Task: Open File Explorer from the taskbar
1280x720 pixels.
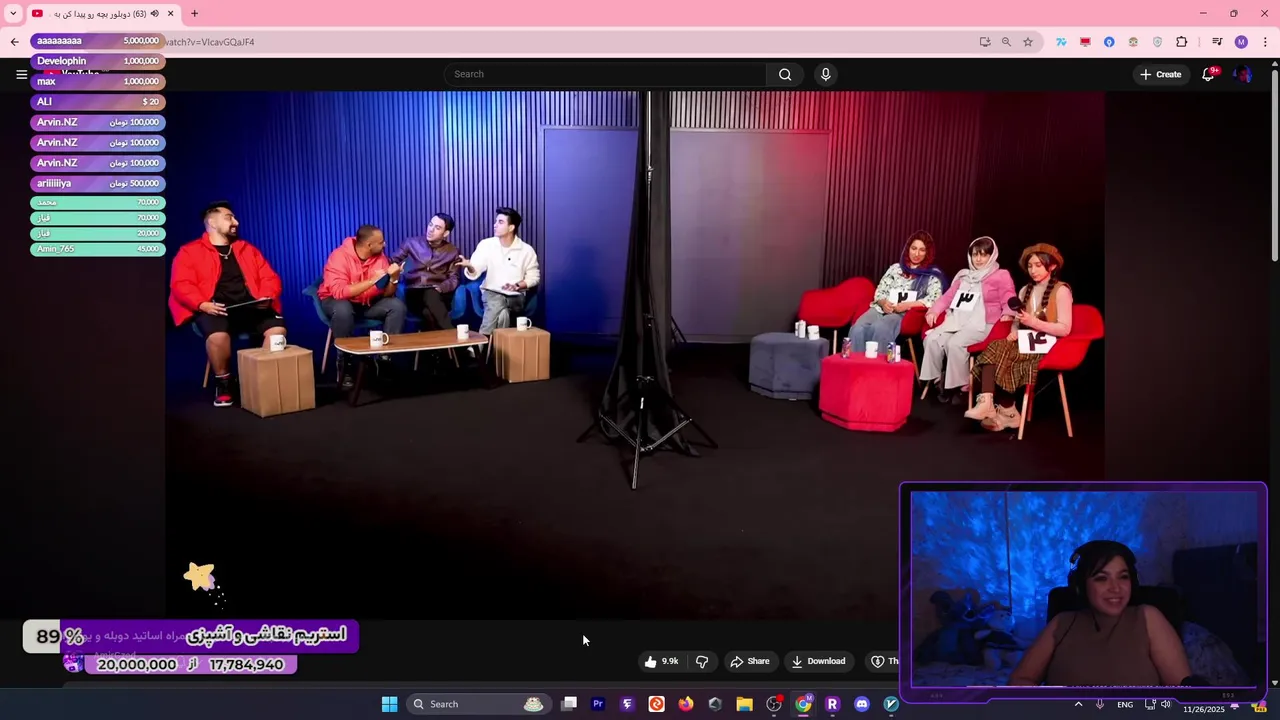Action: (x=744, y=704)
